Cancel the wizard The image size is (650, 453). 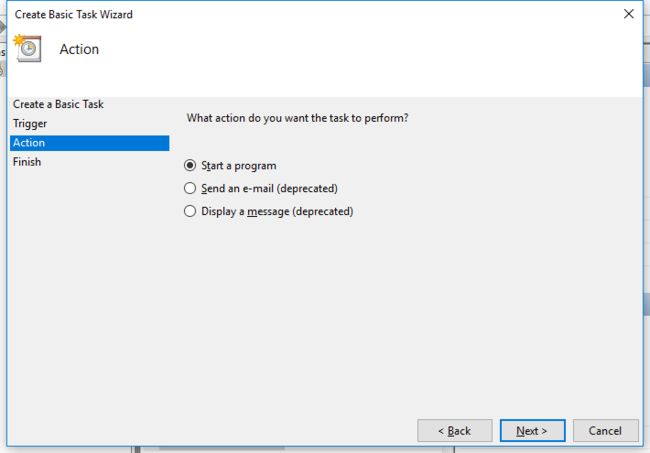point(606,431)
